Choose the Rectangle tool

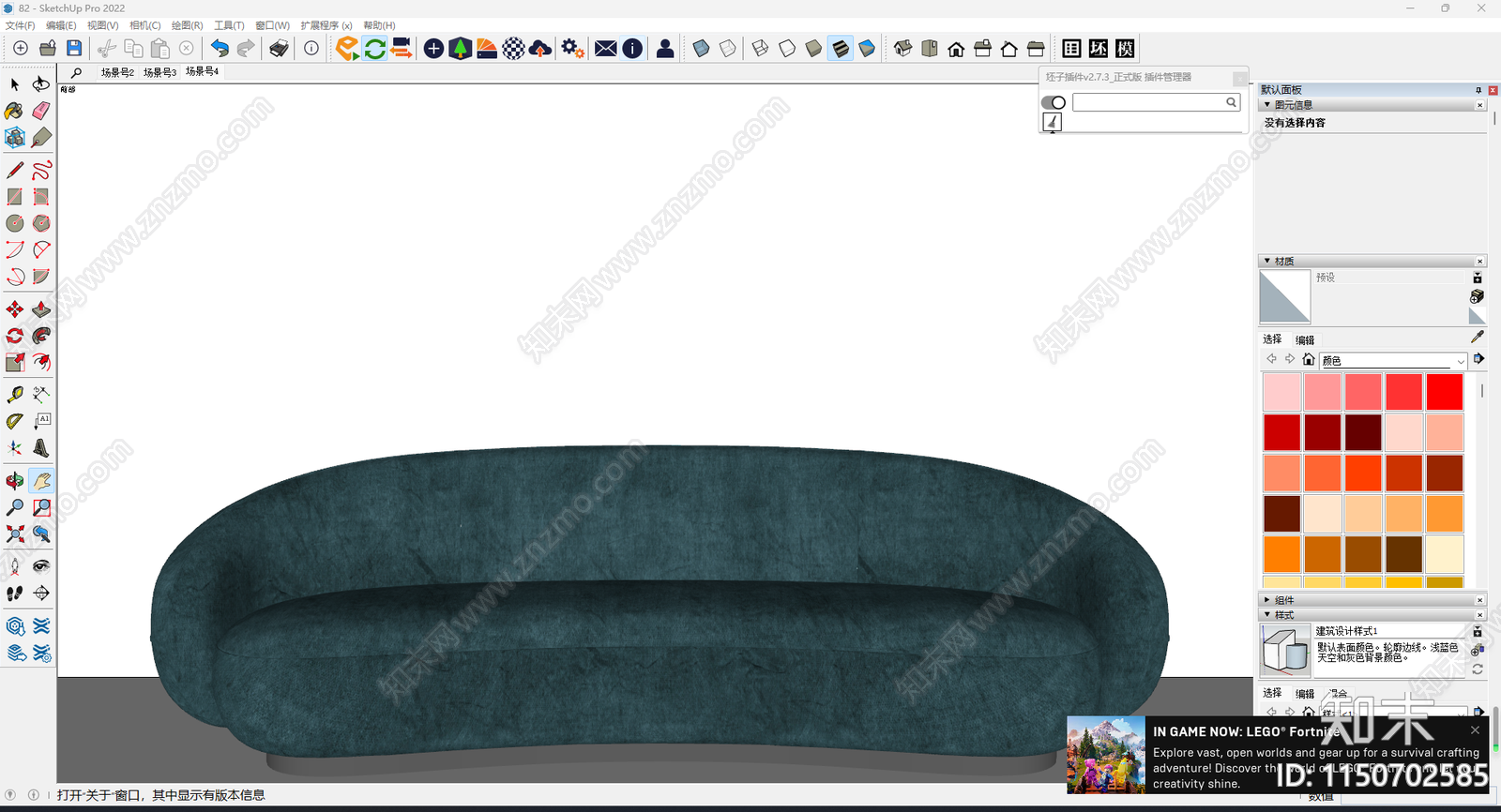(x=15, y=197)
